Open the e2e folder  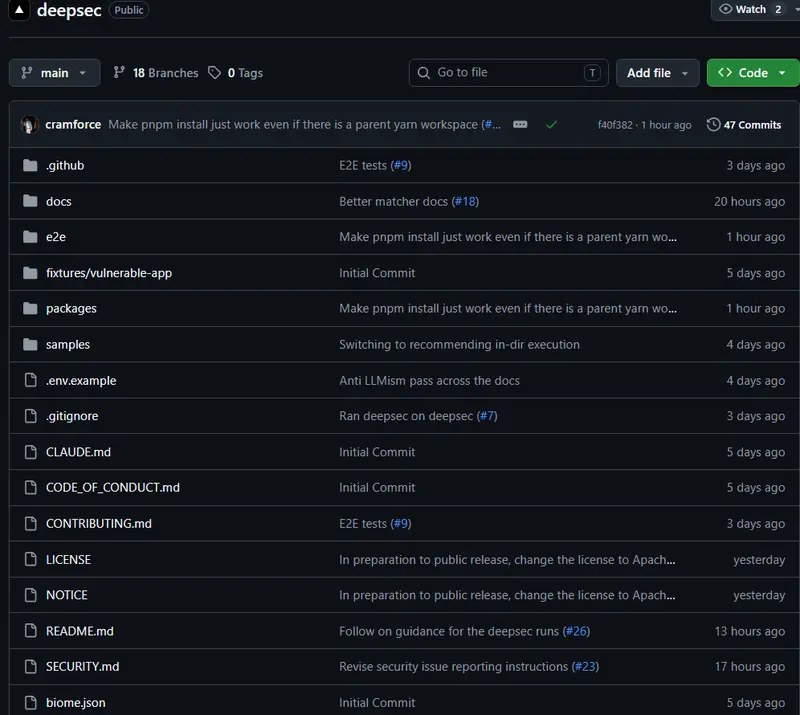coord(56,237)
